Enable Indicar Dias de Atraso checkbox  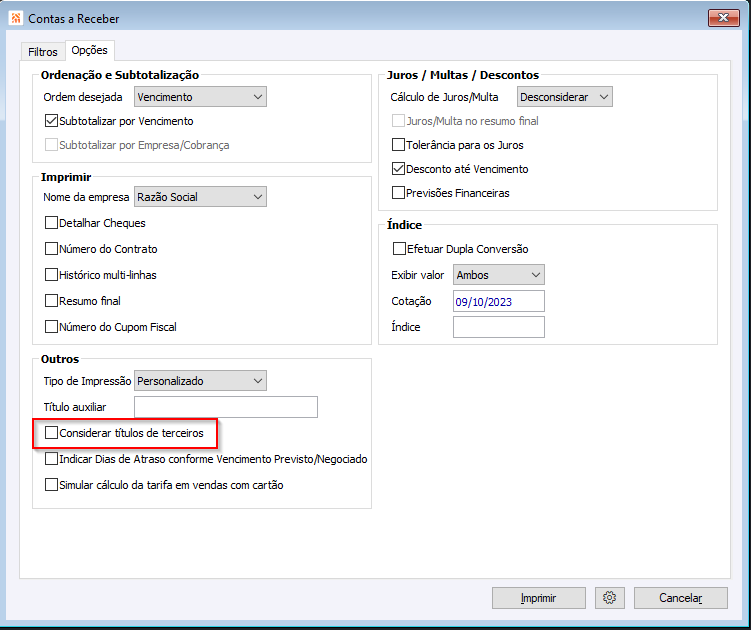point(51,459)
